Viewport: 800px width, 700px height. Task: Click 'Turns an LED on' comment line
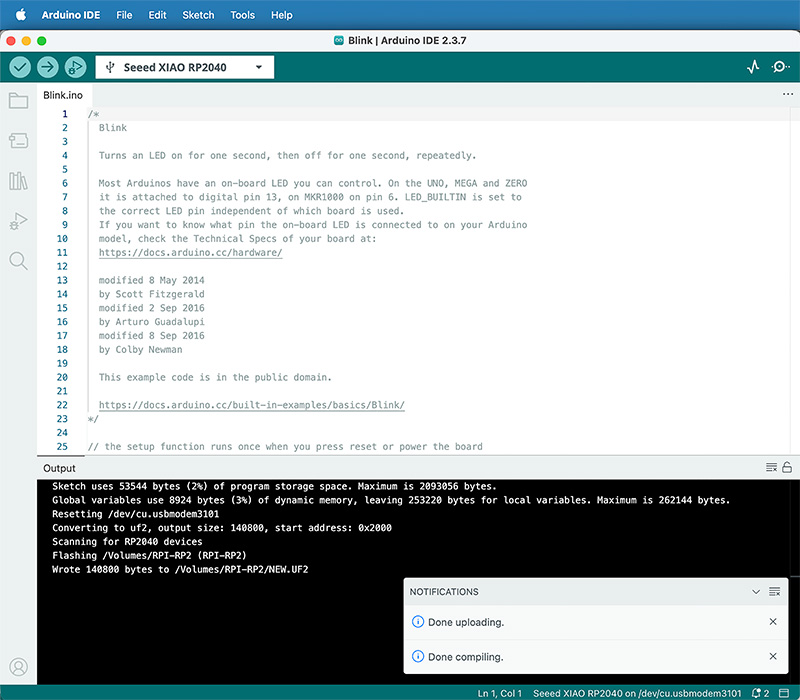click(x=287, y=156)
